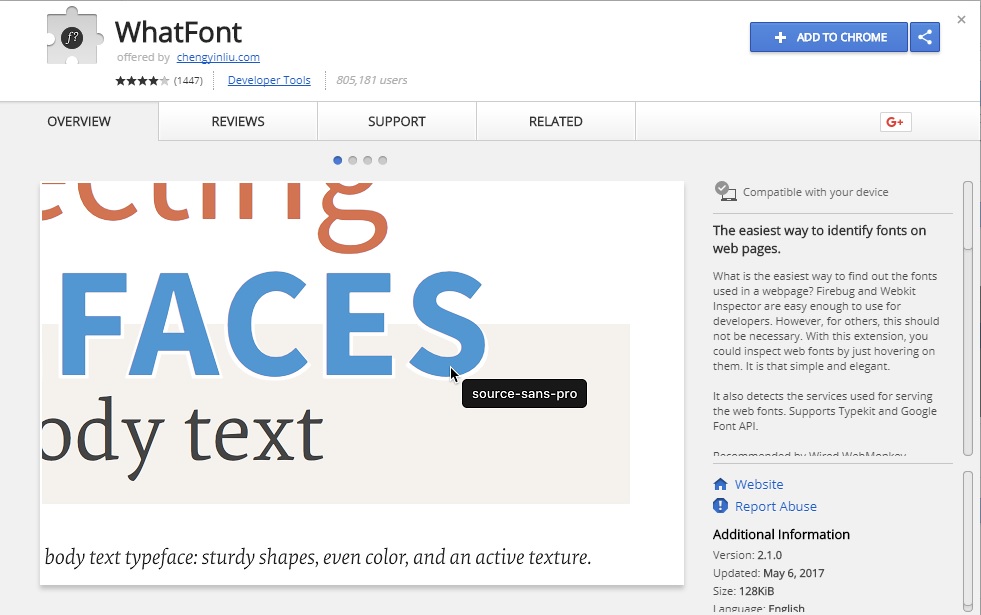Switch to the Reviews tab
This screenshot has width=981, height=615.
click(238, 121)
